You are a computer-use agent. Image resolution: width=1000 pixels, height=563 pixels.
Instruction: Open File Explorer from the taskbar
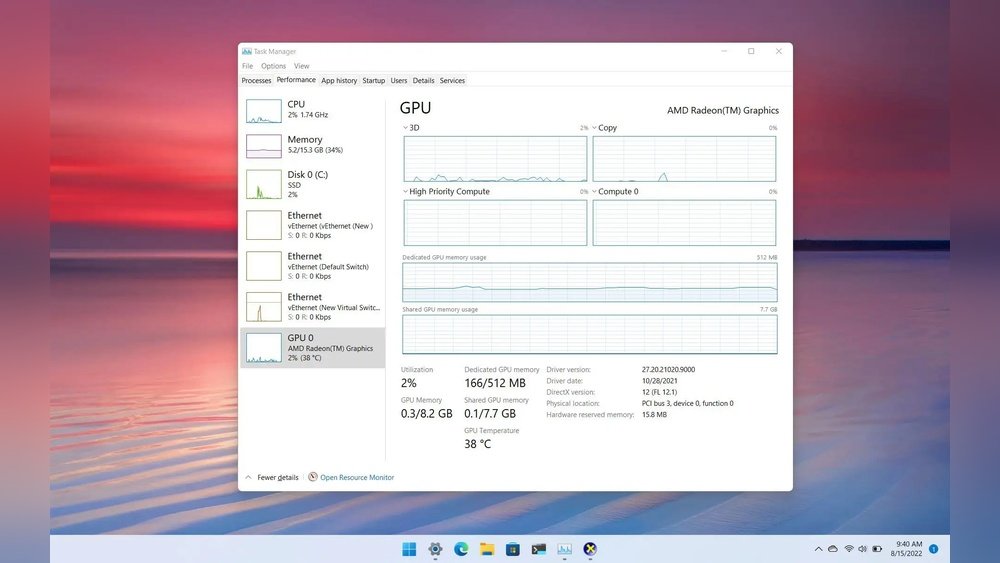coord(487,549)
